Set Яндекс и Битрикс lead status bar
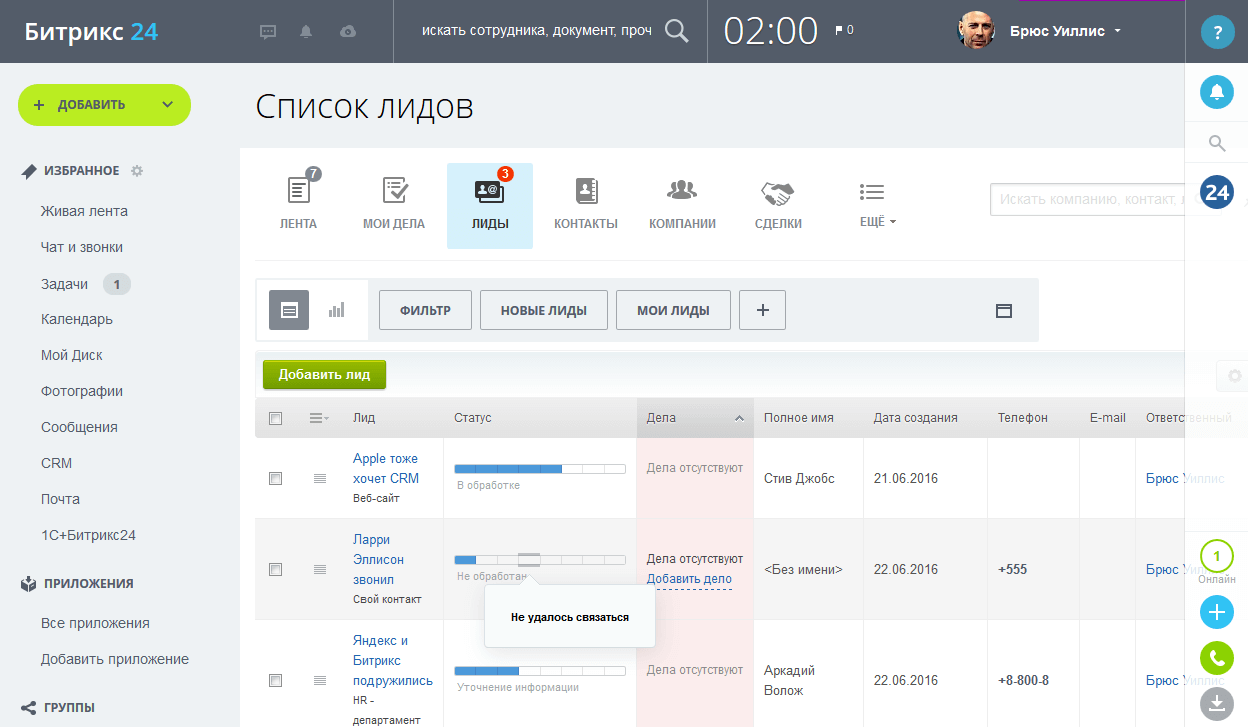 pos(540,670)
